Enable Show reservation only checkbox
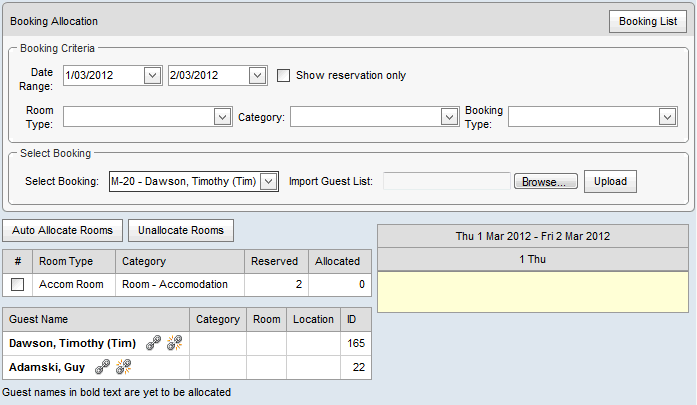 pyautogui.click(x=283, y=75)
